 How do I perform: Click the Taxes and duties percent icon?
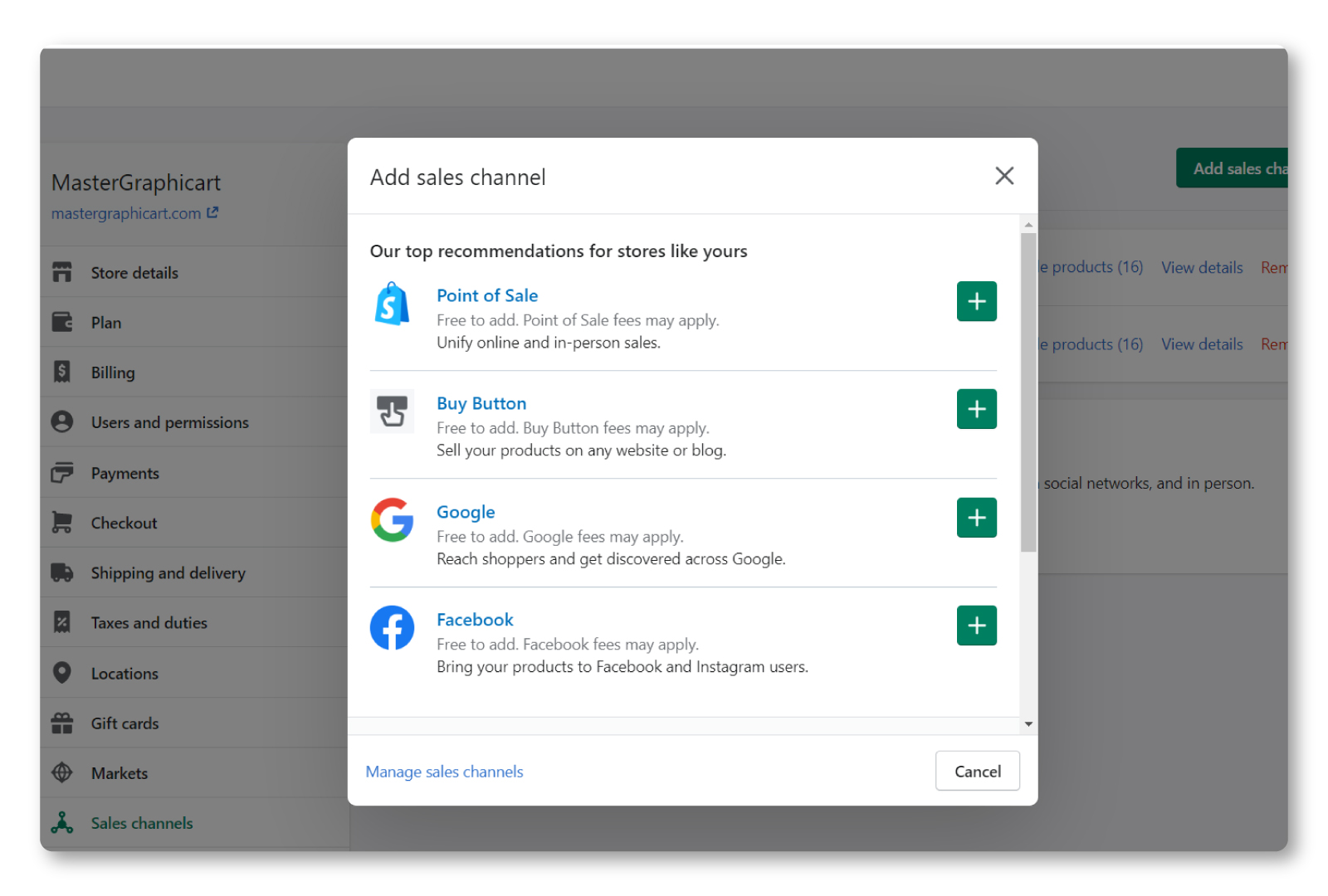click(x=62, y=622)
